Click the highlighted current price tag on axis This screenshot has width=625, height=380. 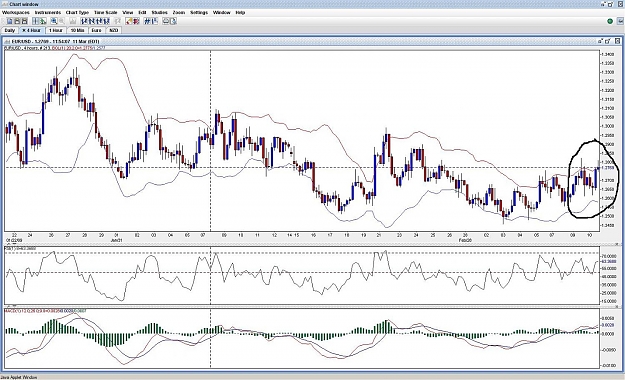click(608, 168)
